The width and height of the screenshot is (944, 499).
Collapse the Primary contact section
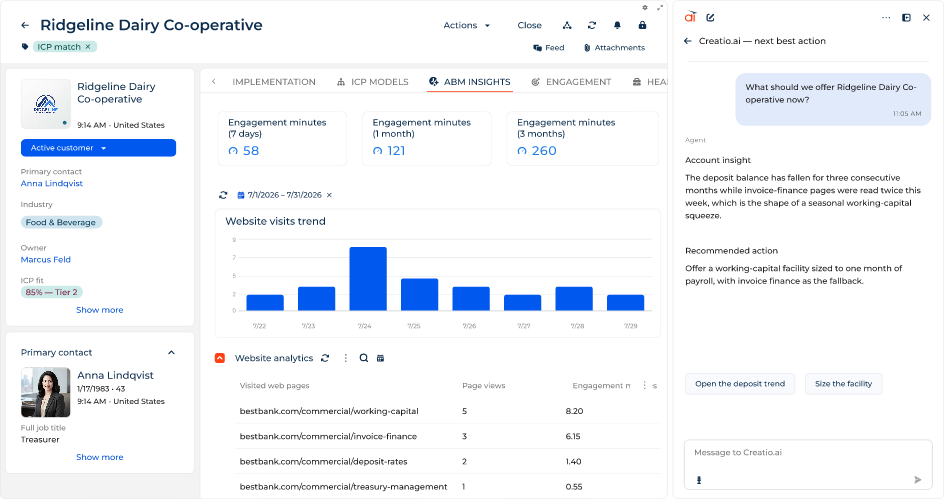tap(172, 353)
